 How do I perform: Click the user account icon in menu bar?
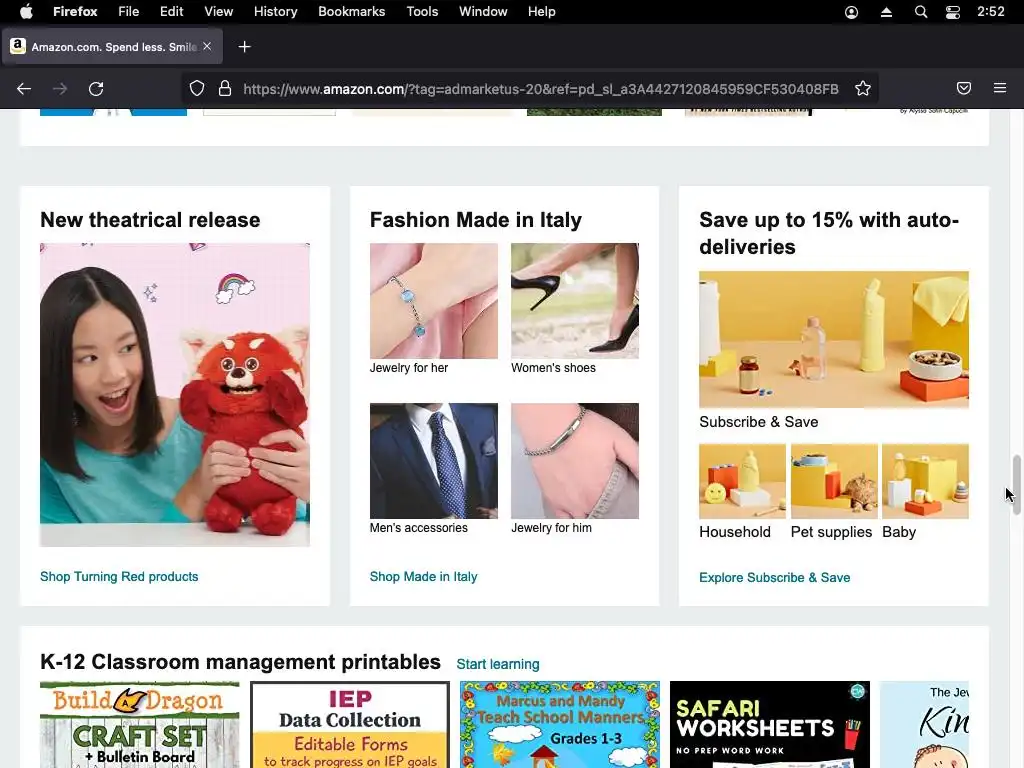click(x=852, y=12)
